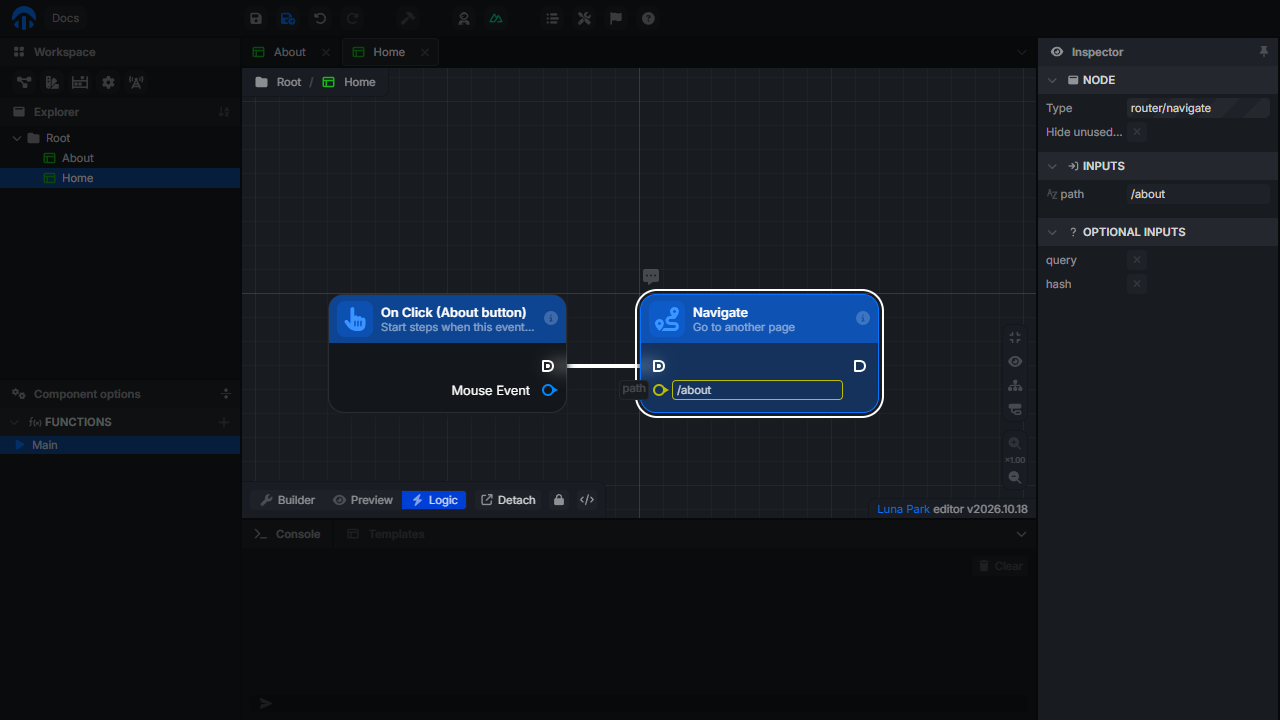1280x720 pixels.
Task: Click the Save icon in the top toolbar
Action: (256, 18)
